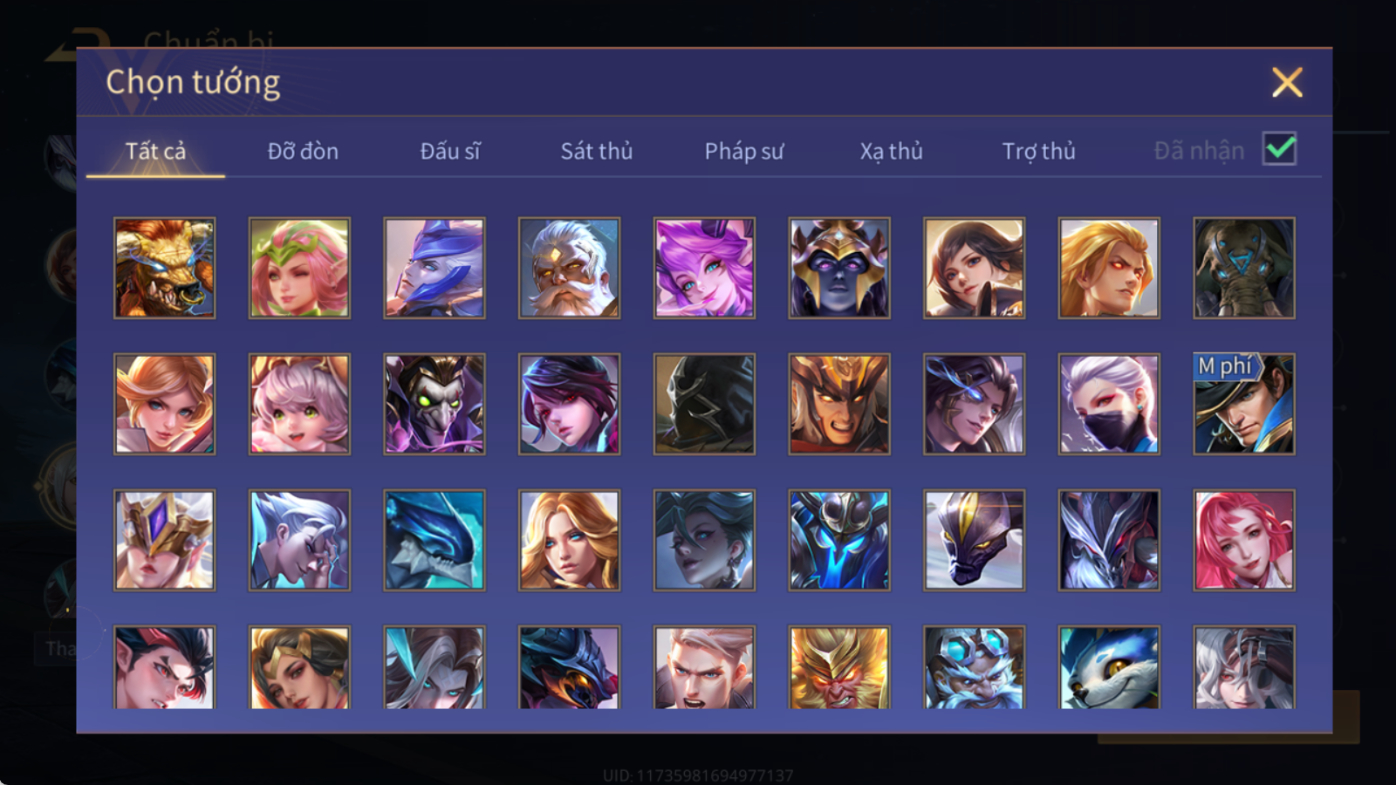This screenshot has height=785, width=1396.
Task: Pick the purple-haired girl hero portrait
Action: (x=704, y=268)
